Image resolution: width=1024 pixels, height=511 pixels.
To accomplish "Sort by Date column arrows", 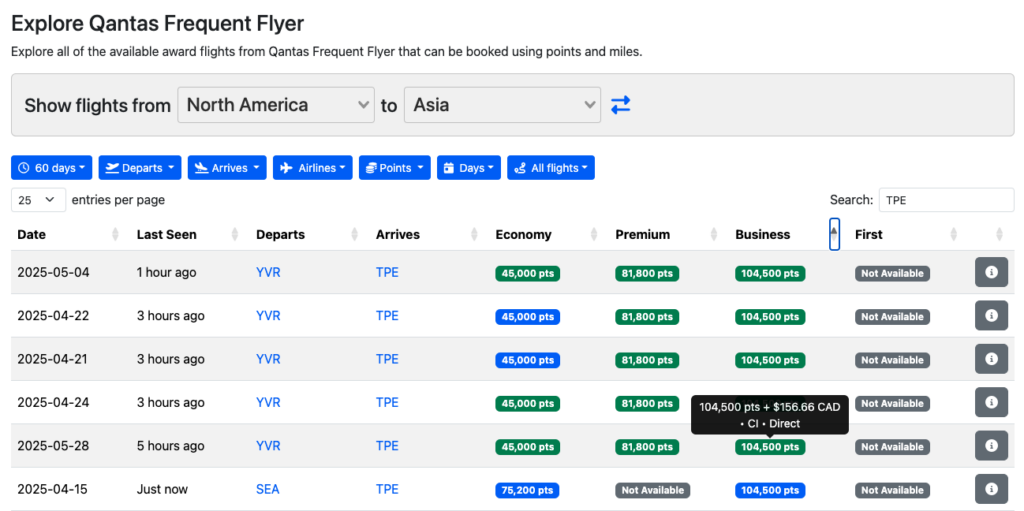I will [116, 234].
